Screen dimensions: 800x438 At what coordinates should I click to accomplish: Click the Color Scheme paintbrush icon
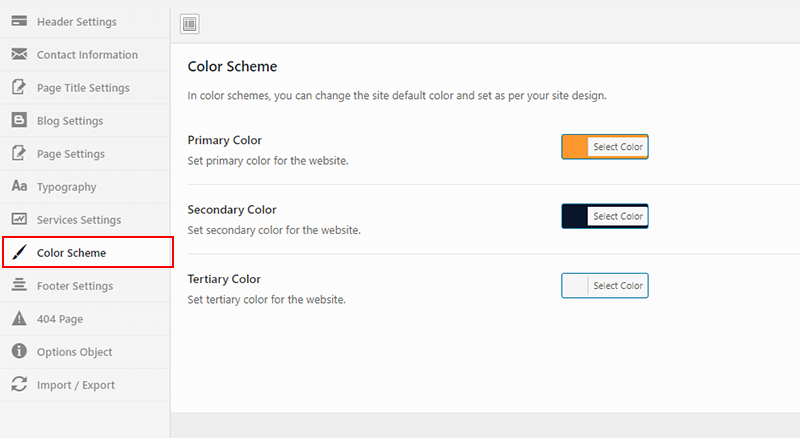tap(19, 252)
